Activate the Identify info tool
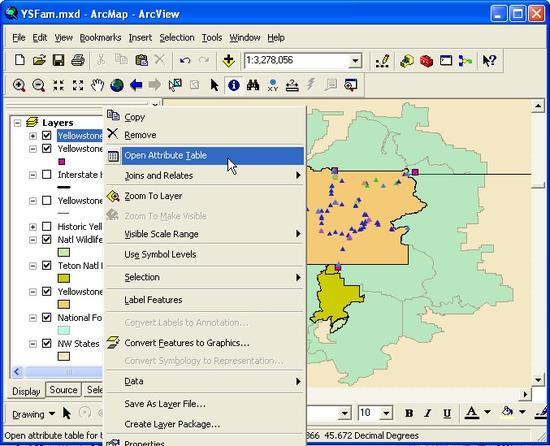 [x=234, y=85]
